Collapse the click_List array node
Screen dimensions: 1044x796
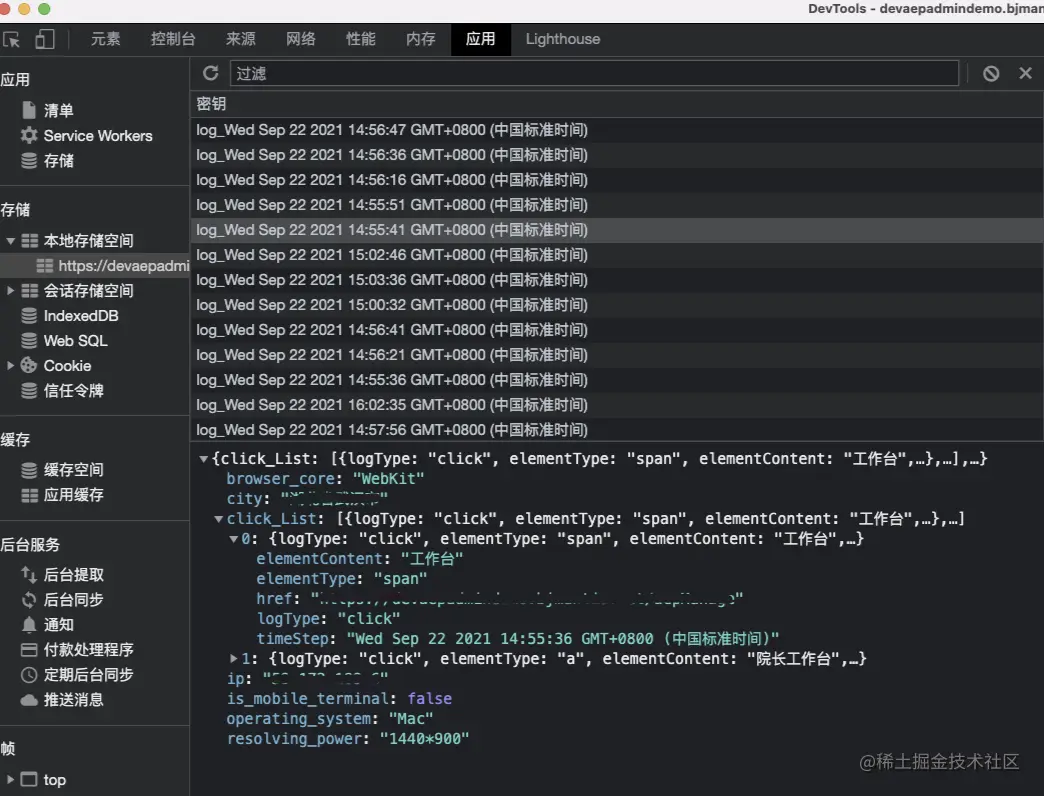click(x=218, y=519)
